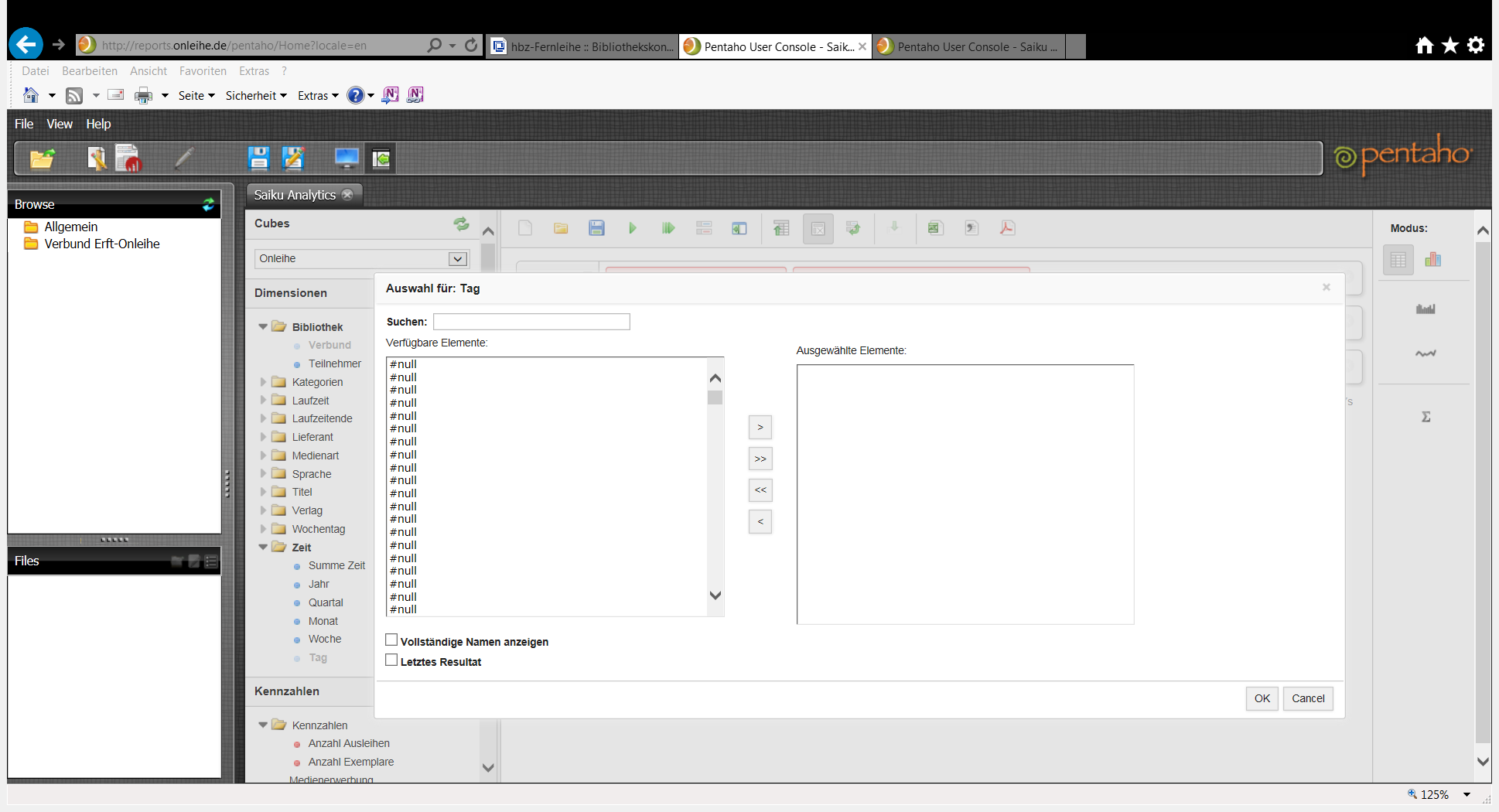Switch to chart mode icon
The height and width of the screenshot is (812, 1499).
pos(1433,259)
